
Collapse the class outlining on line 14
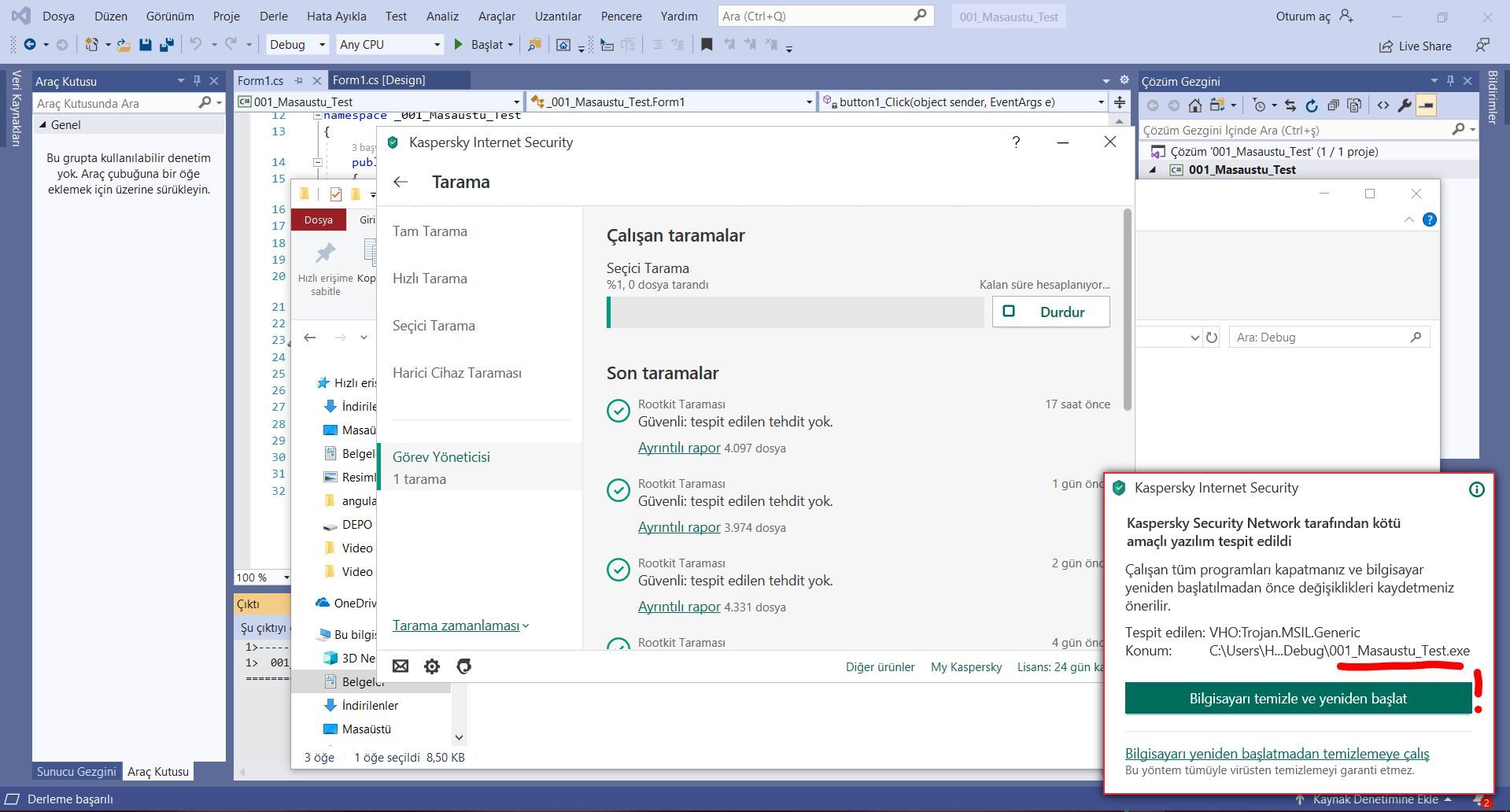pyautogui.click(x=318, y=162)
